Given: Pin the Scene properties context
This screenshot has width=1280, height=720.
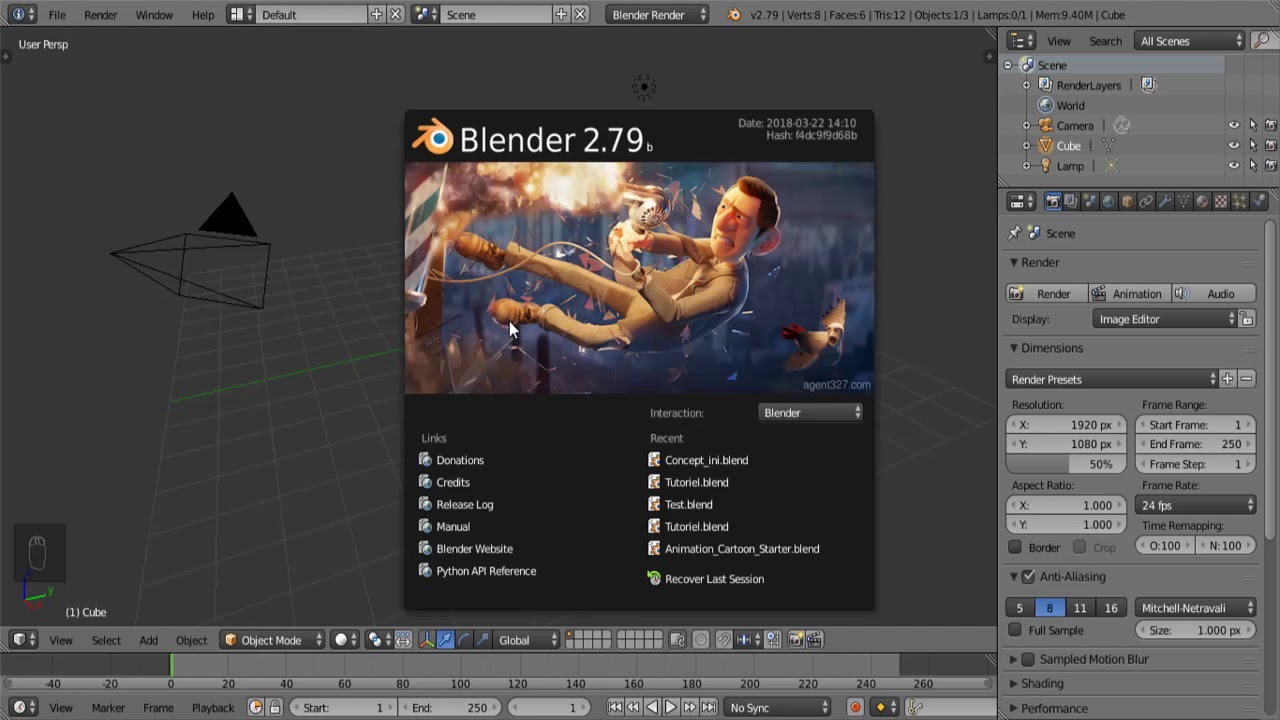Looking at the screenshot, I should pyautogui.click(x=1014, y=233).
